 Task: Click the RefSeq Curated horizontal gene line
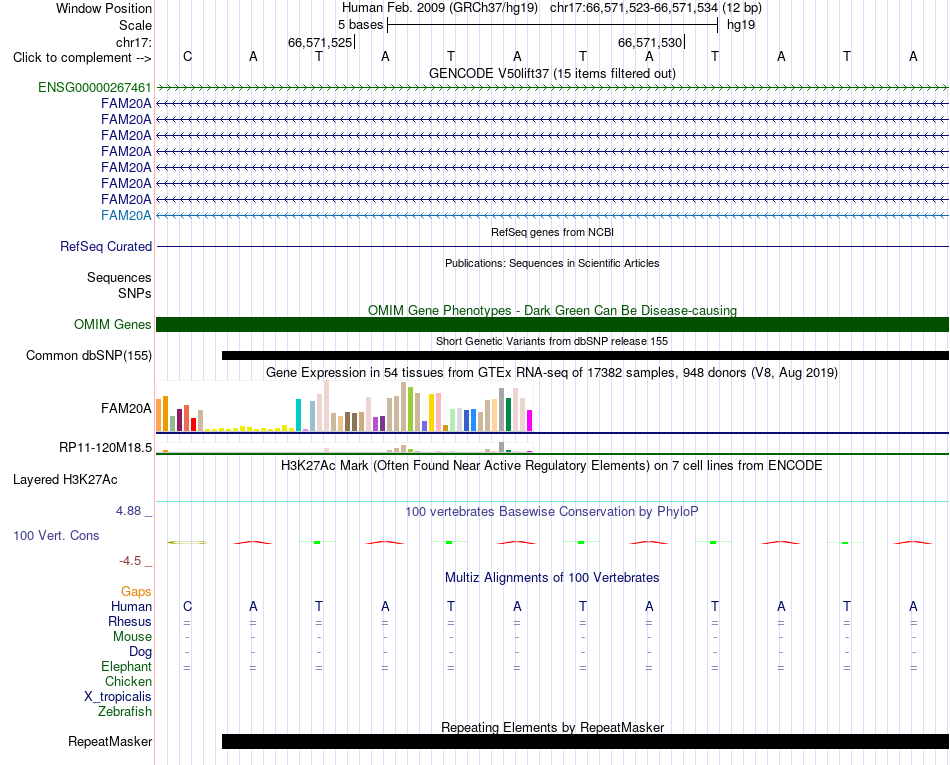[552, 247]
